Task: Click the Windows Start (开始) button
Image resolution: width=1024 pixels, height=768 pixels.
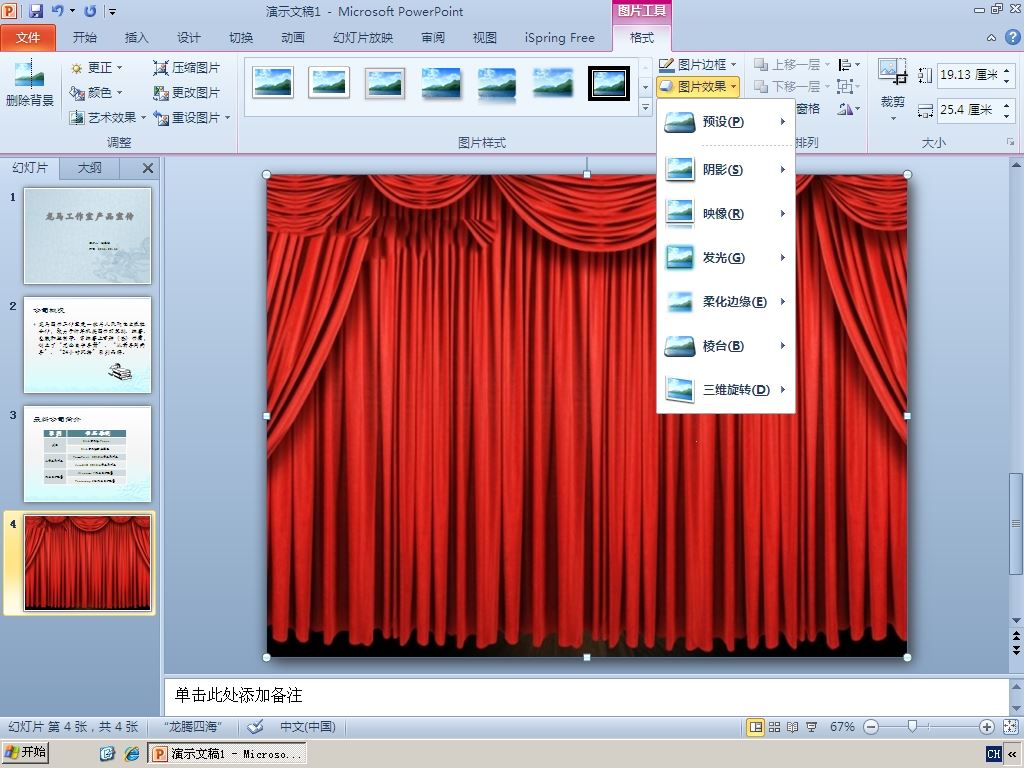Action: pyautogui.click(x=25, y=752)
